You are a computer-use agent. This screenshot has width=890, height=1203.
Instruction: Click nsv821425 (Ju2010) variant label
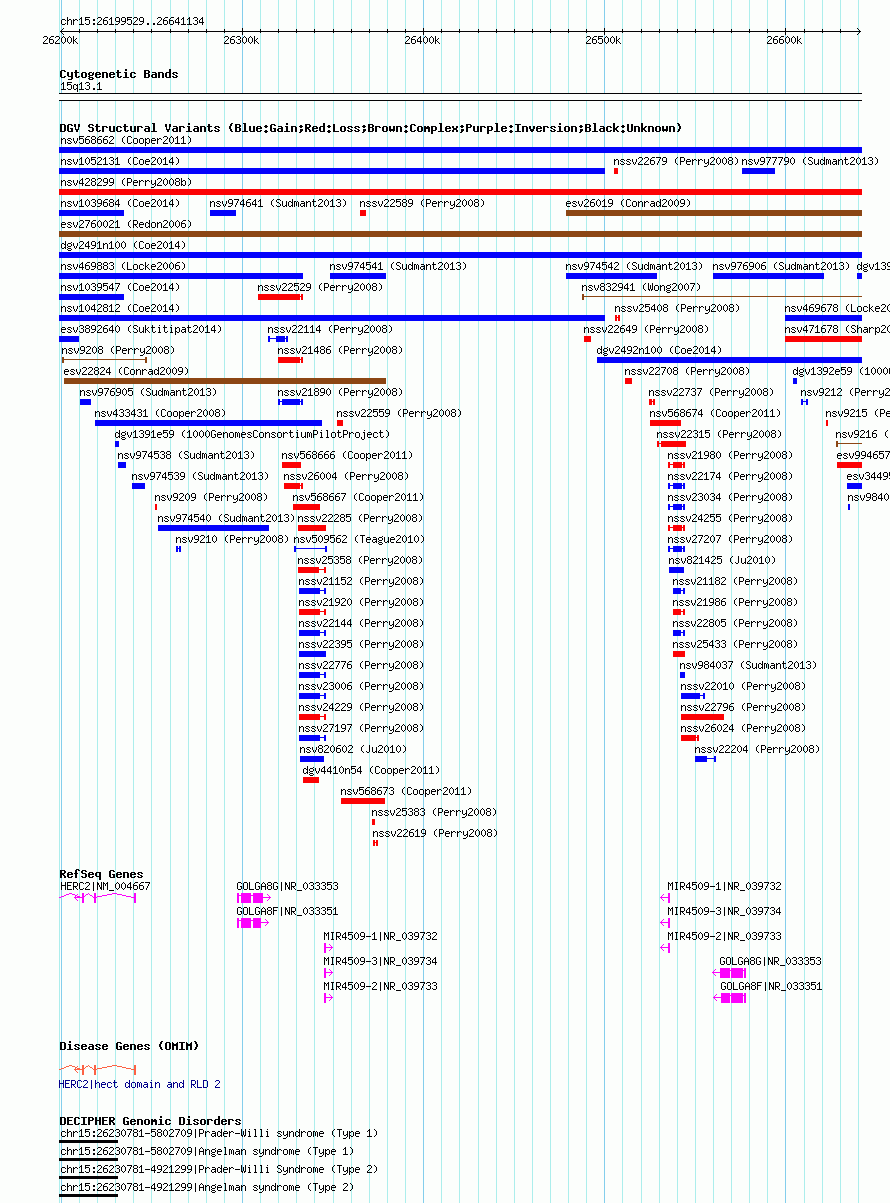click(722, 560)
